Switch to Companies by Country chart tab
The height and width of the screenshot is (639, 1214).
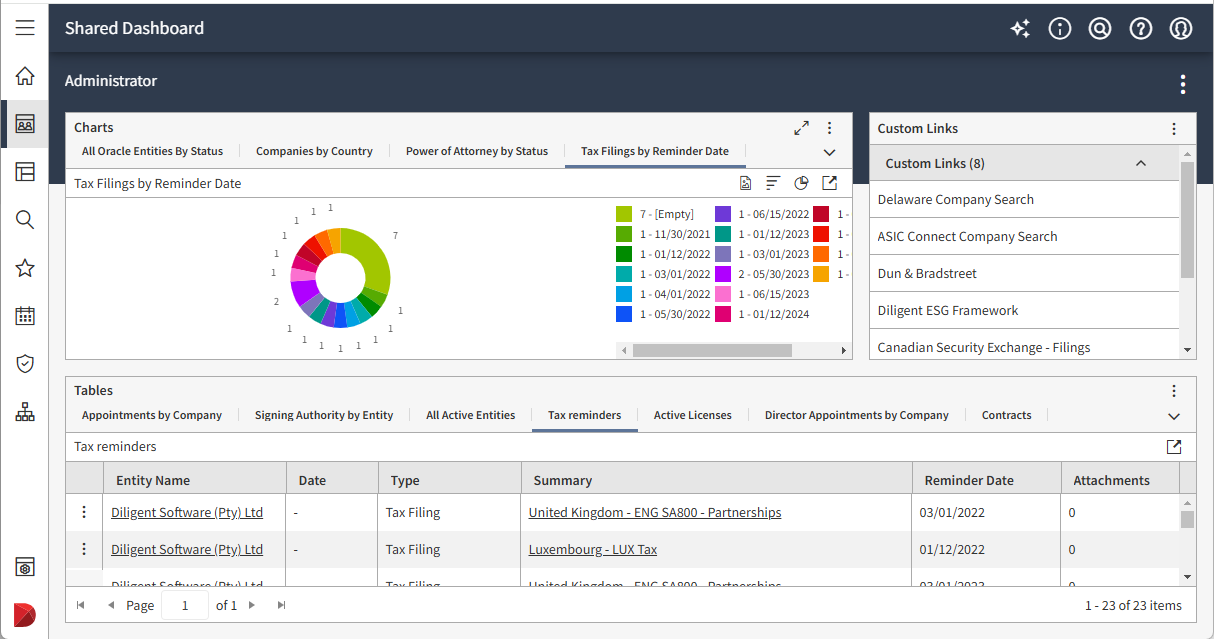pos(314,151)
